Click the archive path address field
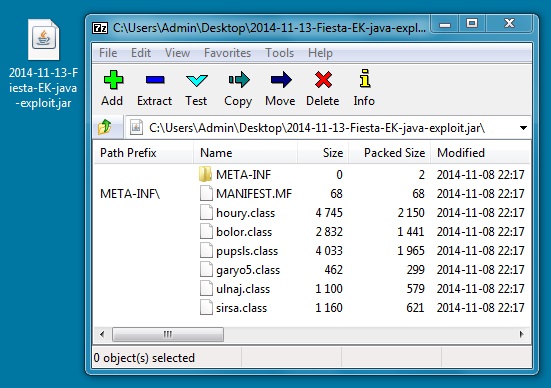The image size is (551, 388). [x=323, y=128]
